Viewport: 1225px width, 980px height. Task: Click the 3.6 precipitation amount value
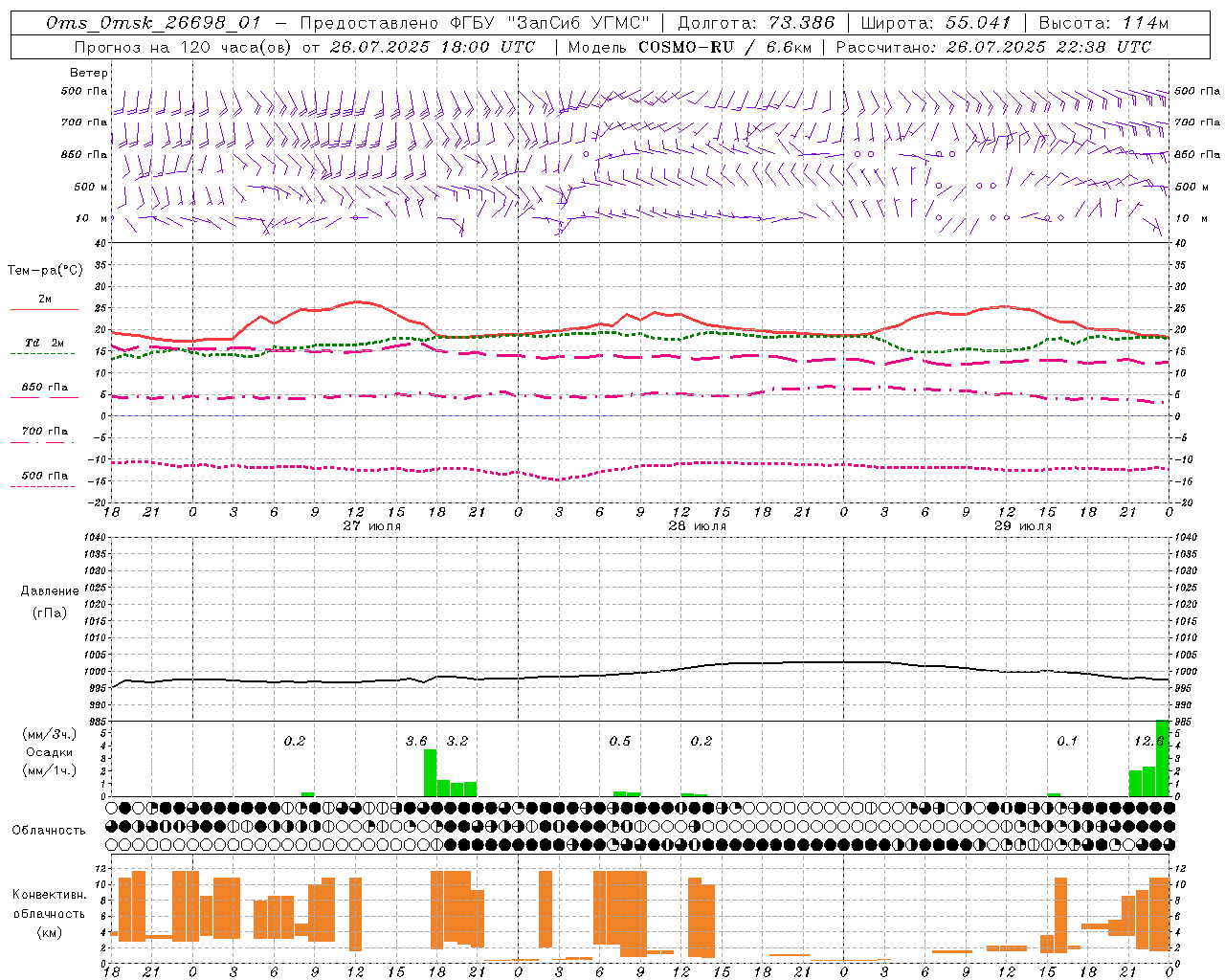(x=416, y=741)
